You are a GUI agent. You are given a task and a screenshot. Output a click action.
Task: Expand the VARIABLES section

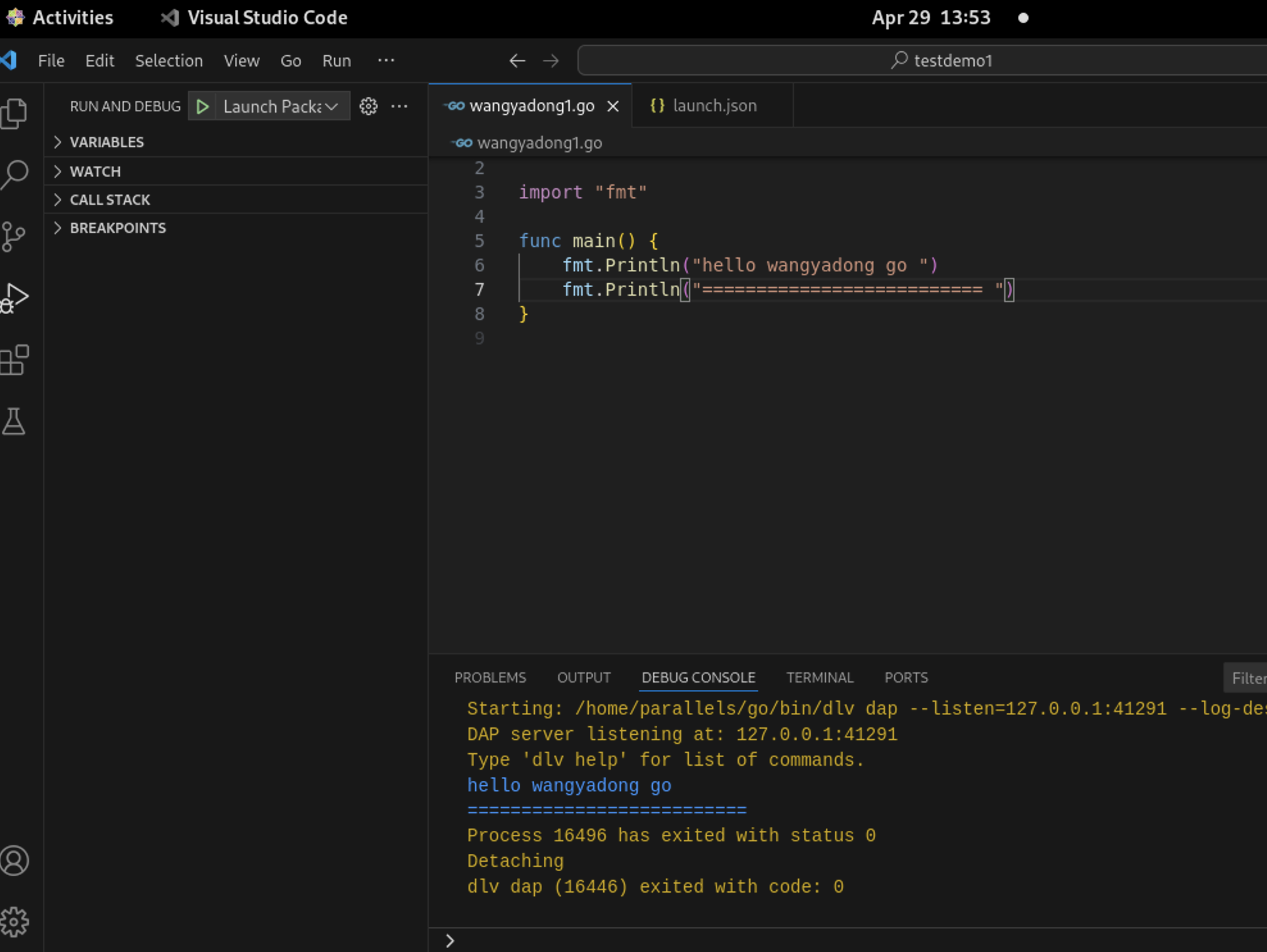107,142
